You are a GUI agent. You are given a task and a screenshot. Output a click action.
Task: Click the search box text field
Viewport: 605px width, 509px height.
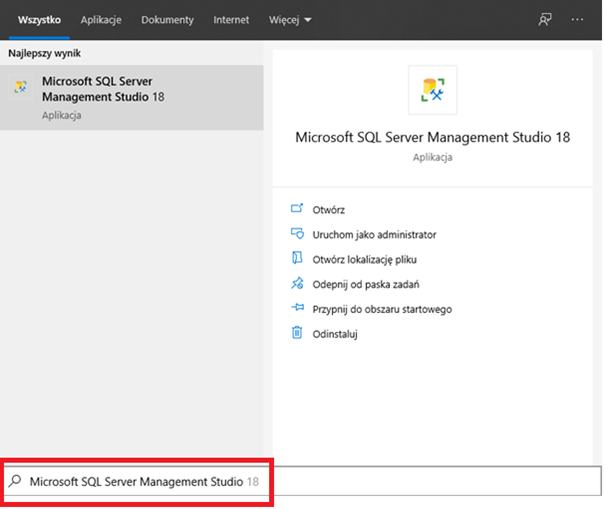(303, 481)
